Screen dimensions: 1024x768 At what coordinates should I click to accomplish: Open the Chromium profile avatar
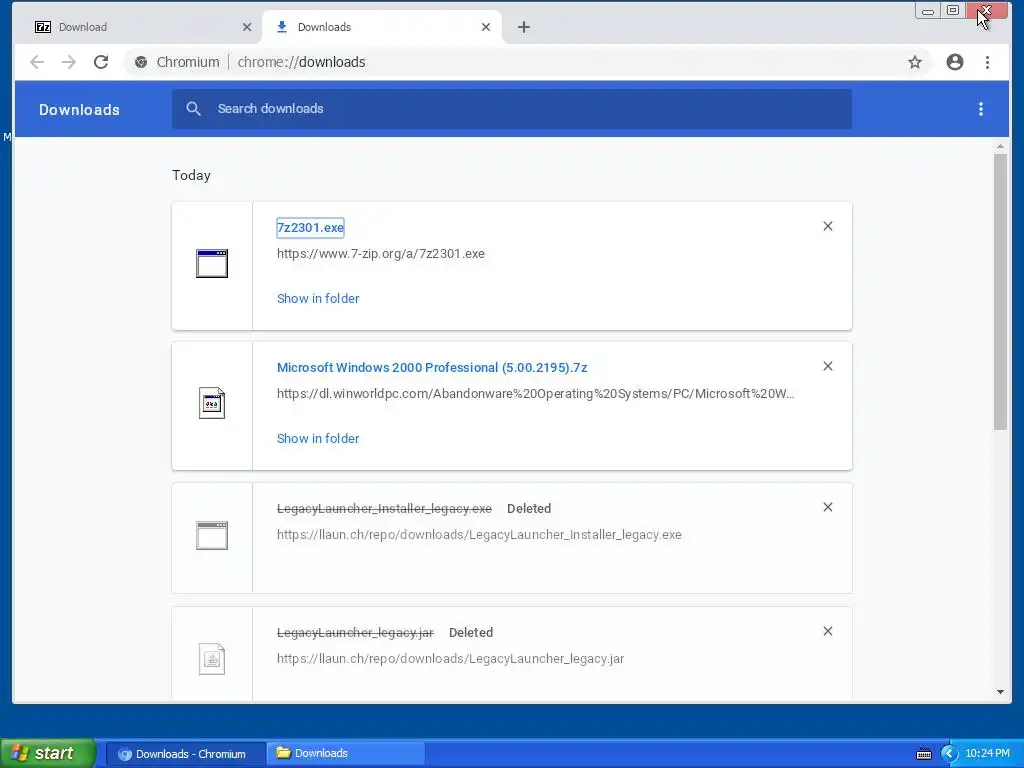955,62
